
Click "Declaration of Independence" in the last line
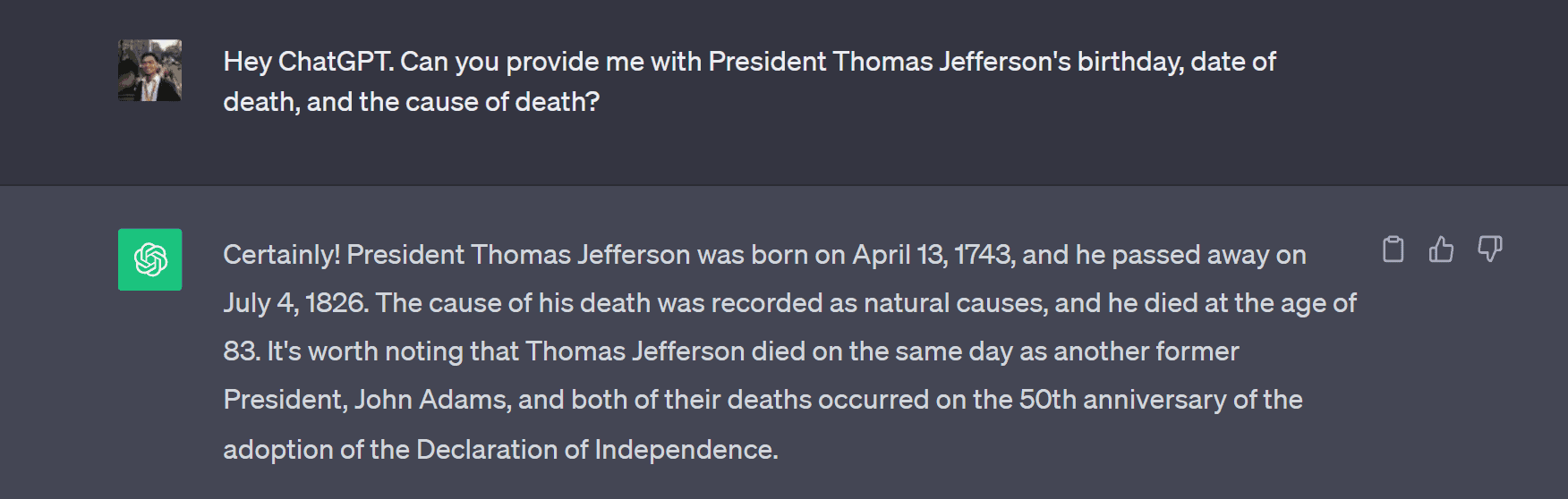[596, 449]
